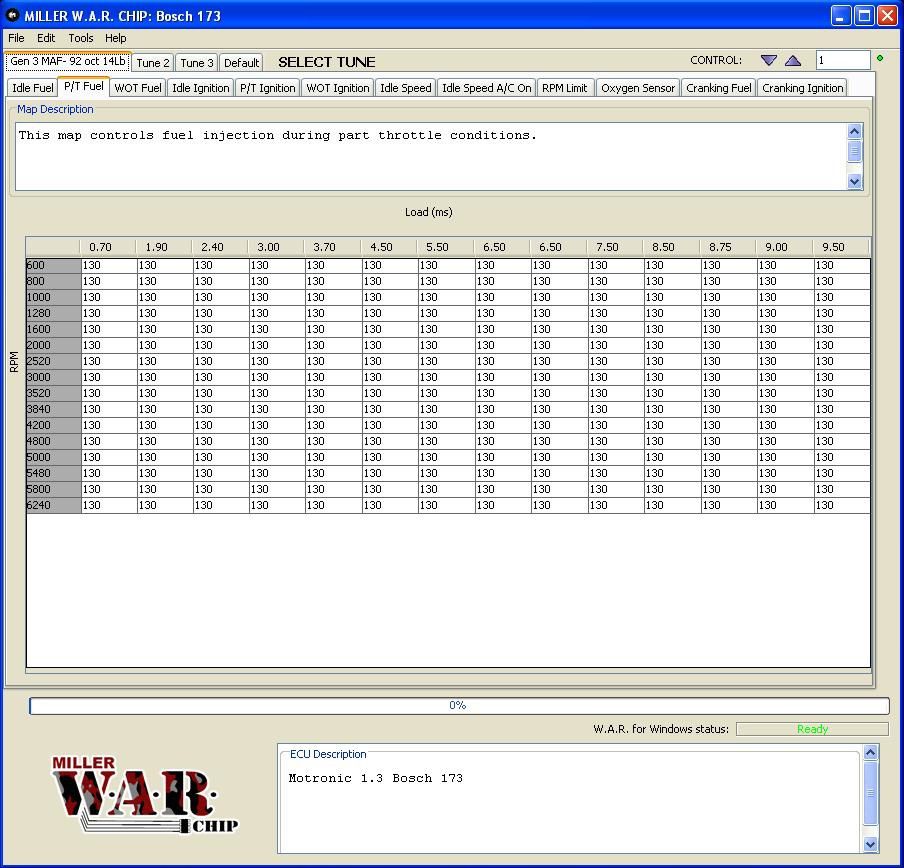The height and width of the screenshot is (868, 904).
Task: Open the WOT Fuel map tab
Action: [x=138, y=88]
